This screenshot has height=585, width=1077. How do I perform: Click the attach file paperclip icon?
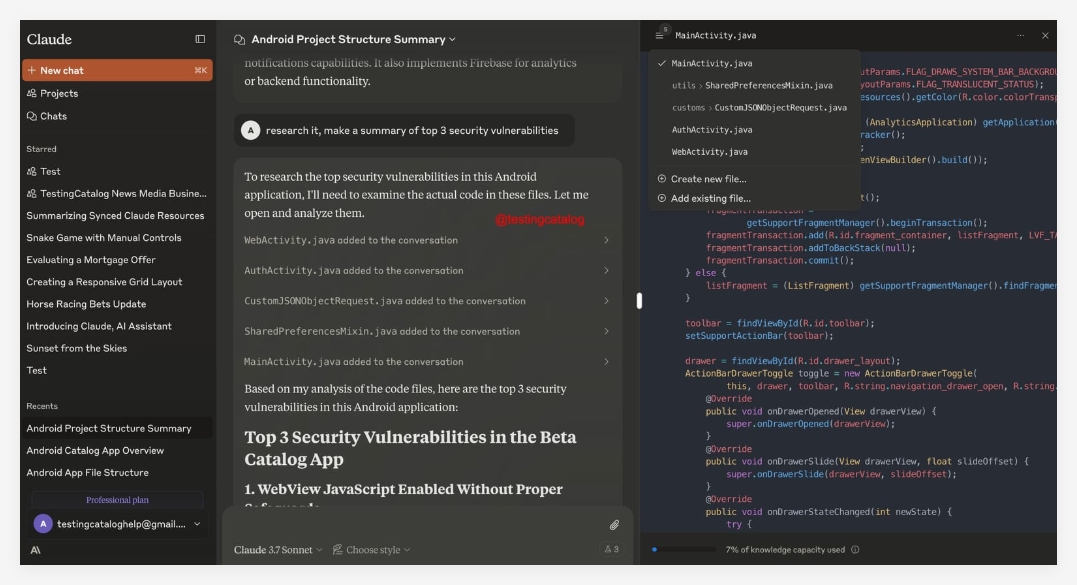click(x=614, y=525)
